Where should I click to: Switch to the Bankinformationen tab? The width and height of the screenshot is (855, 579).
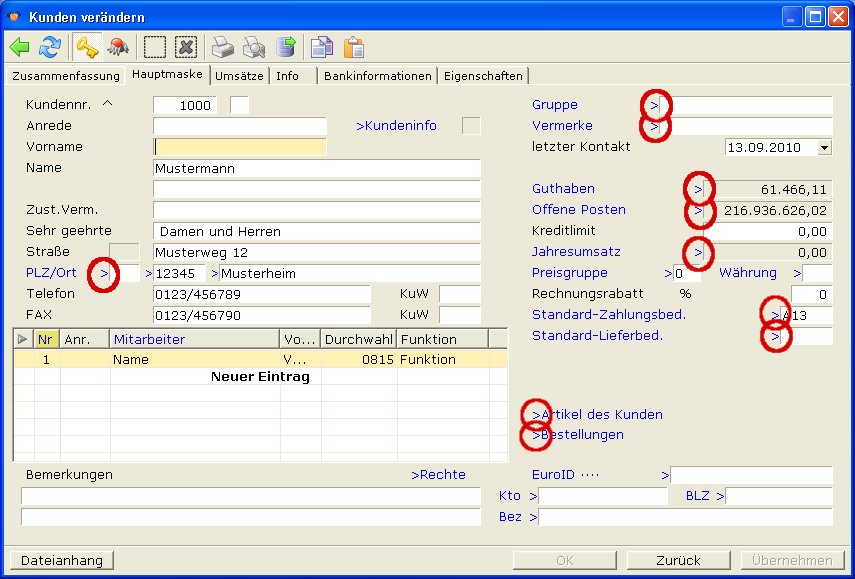tap(378, 76)
